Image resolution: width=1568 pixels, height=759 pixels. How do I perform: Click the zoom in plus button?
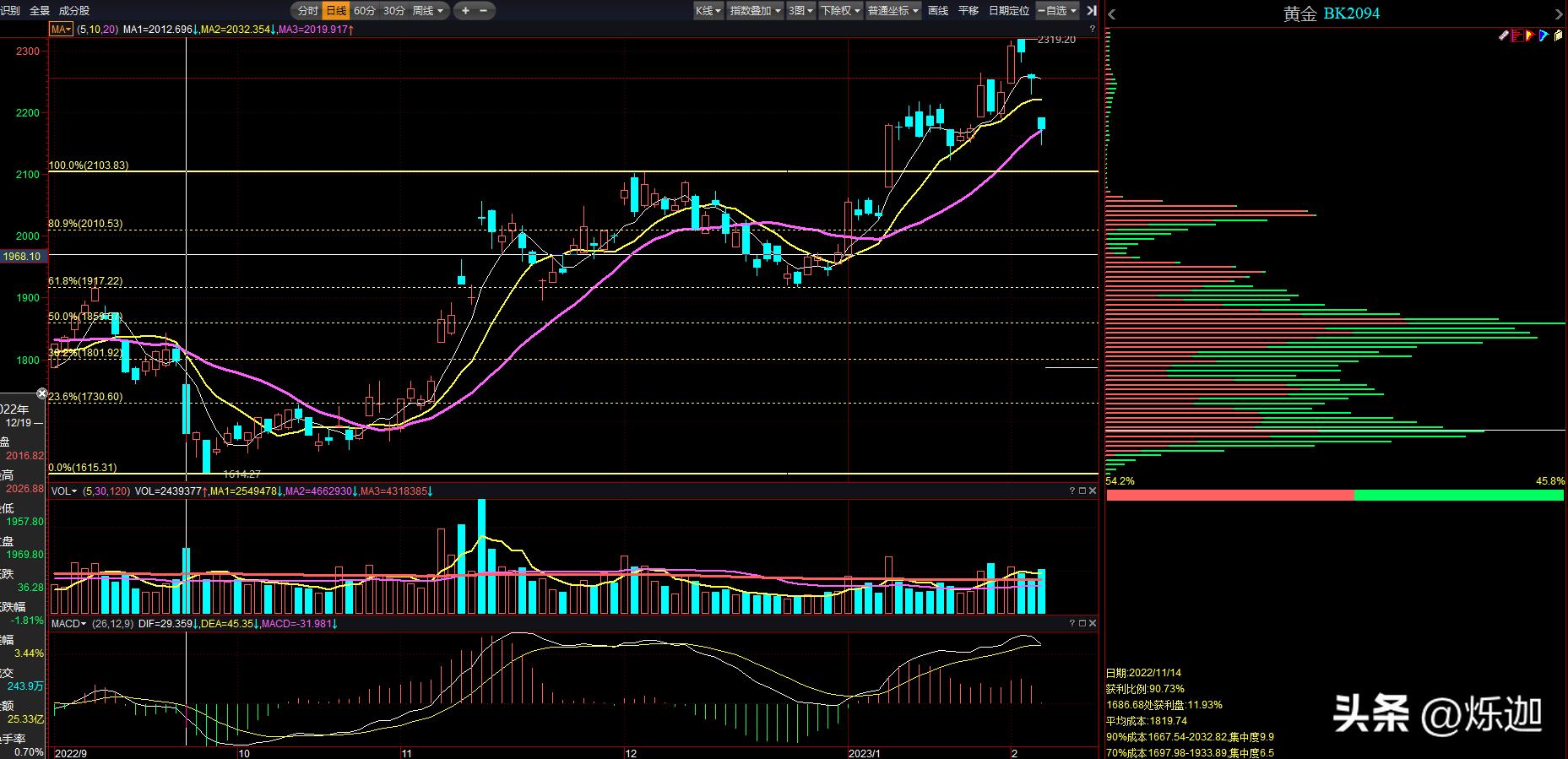coord(465,11)
